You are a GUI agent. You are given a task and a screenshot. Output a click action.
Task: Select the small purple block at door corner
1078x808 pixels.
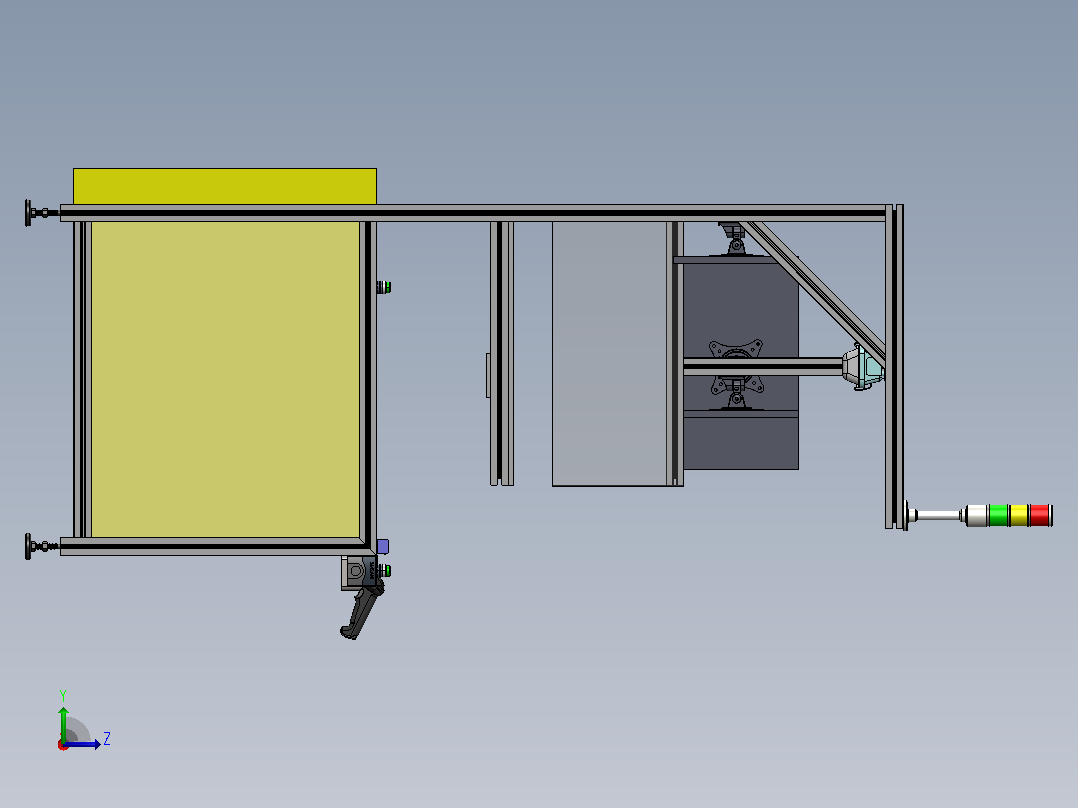click(x=382, y=547)
